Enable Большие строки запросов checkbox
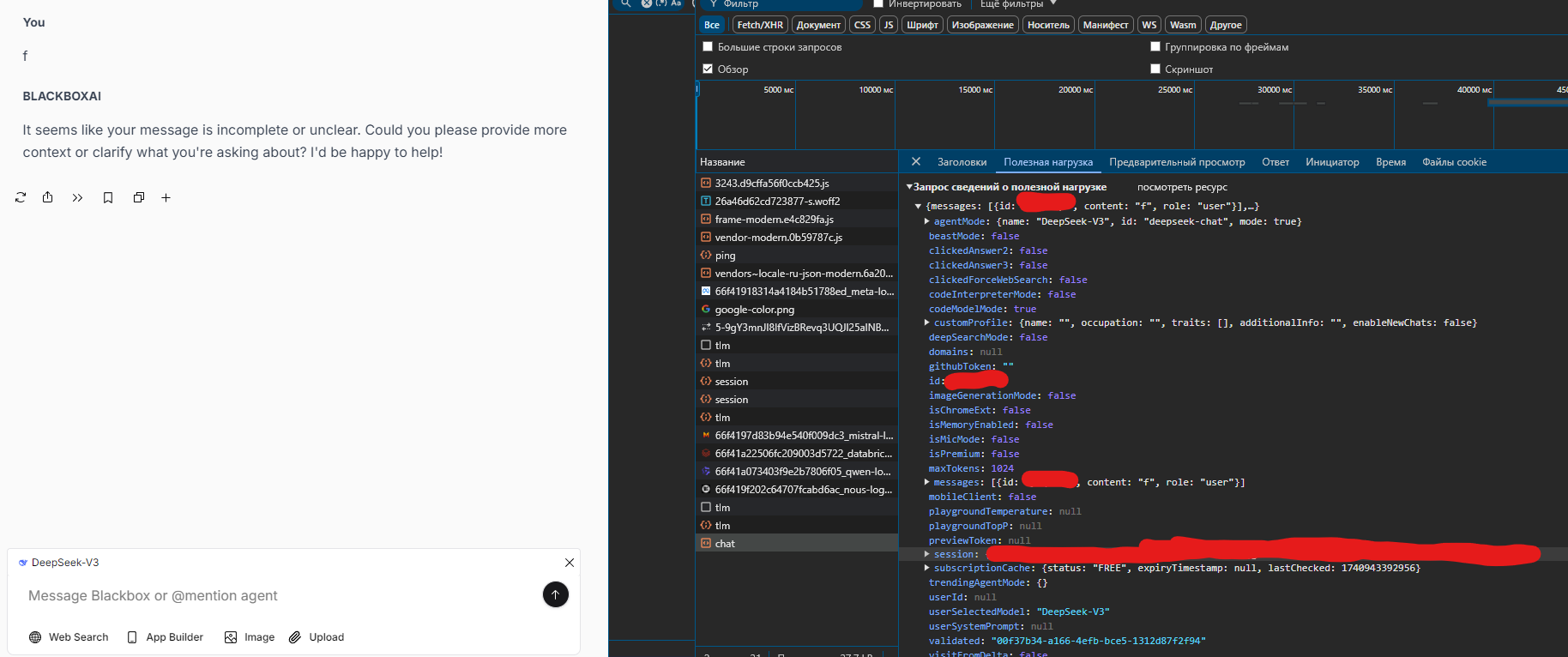 [708, 46]
